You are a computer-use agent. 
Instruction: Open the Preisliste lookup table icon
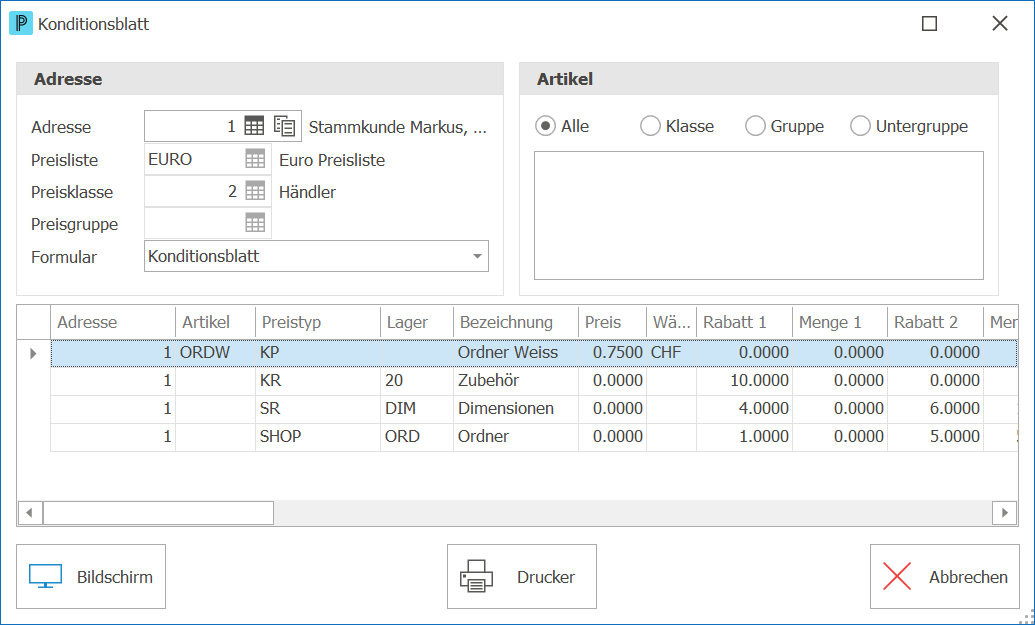click(x=255, y=159)
